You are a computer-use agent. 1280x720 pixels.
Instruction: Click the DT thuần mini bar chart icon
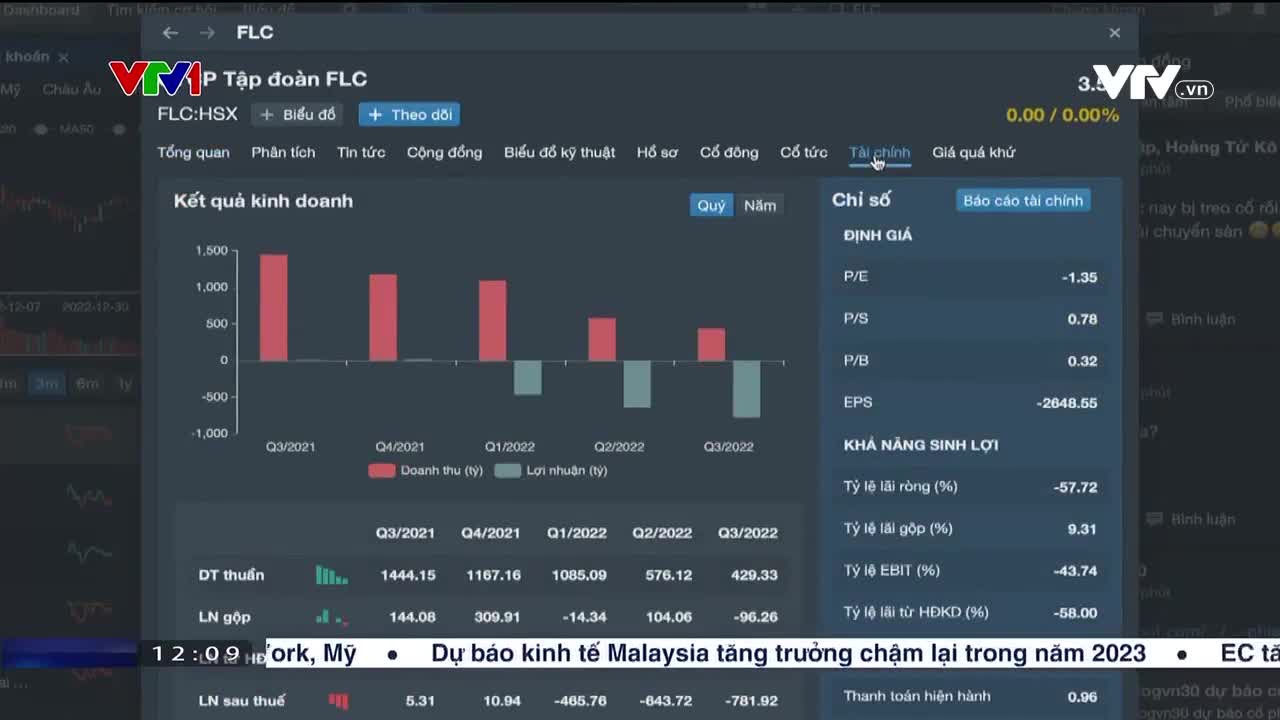click(x=332, y=575)
